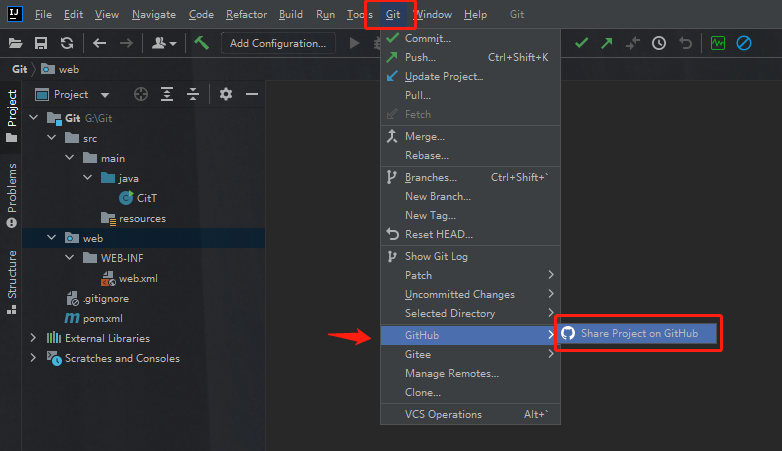This screenshot has height=451, width=782.
Task: Navigate back with the left arrow icon
Action: click(99, 43)
